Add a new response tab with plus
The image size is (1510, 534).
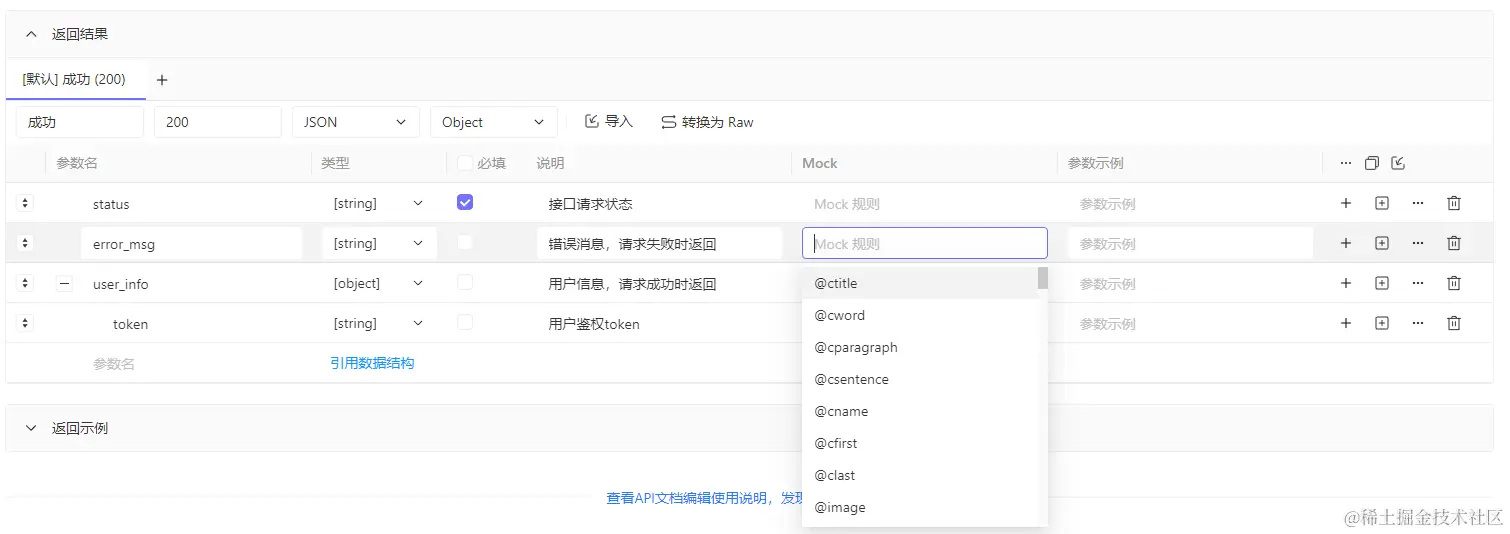click(x=162, y=79)
